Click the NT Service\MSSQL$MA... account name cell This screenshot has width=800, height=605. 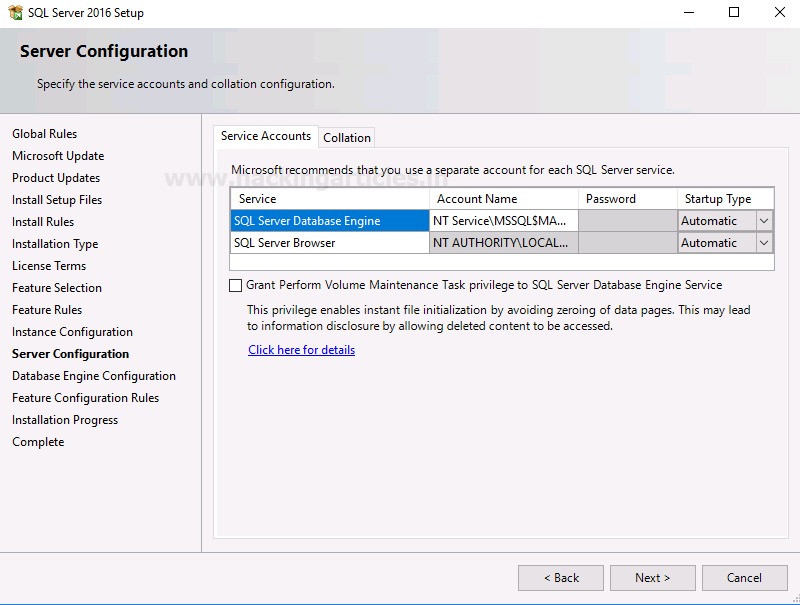pyautogui.click(x=504, y=221)
